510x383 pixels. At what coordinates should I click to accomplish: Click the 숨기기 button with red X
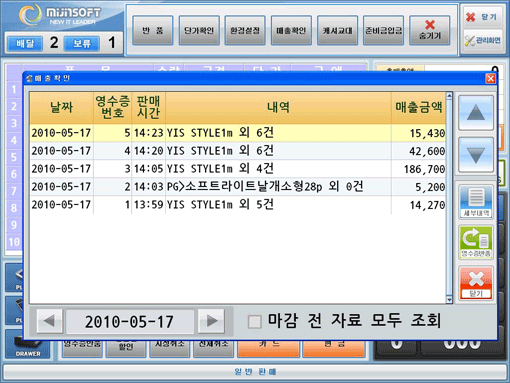[430, 30]
